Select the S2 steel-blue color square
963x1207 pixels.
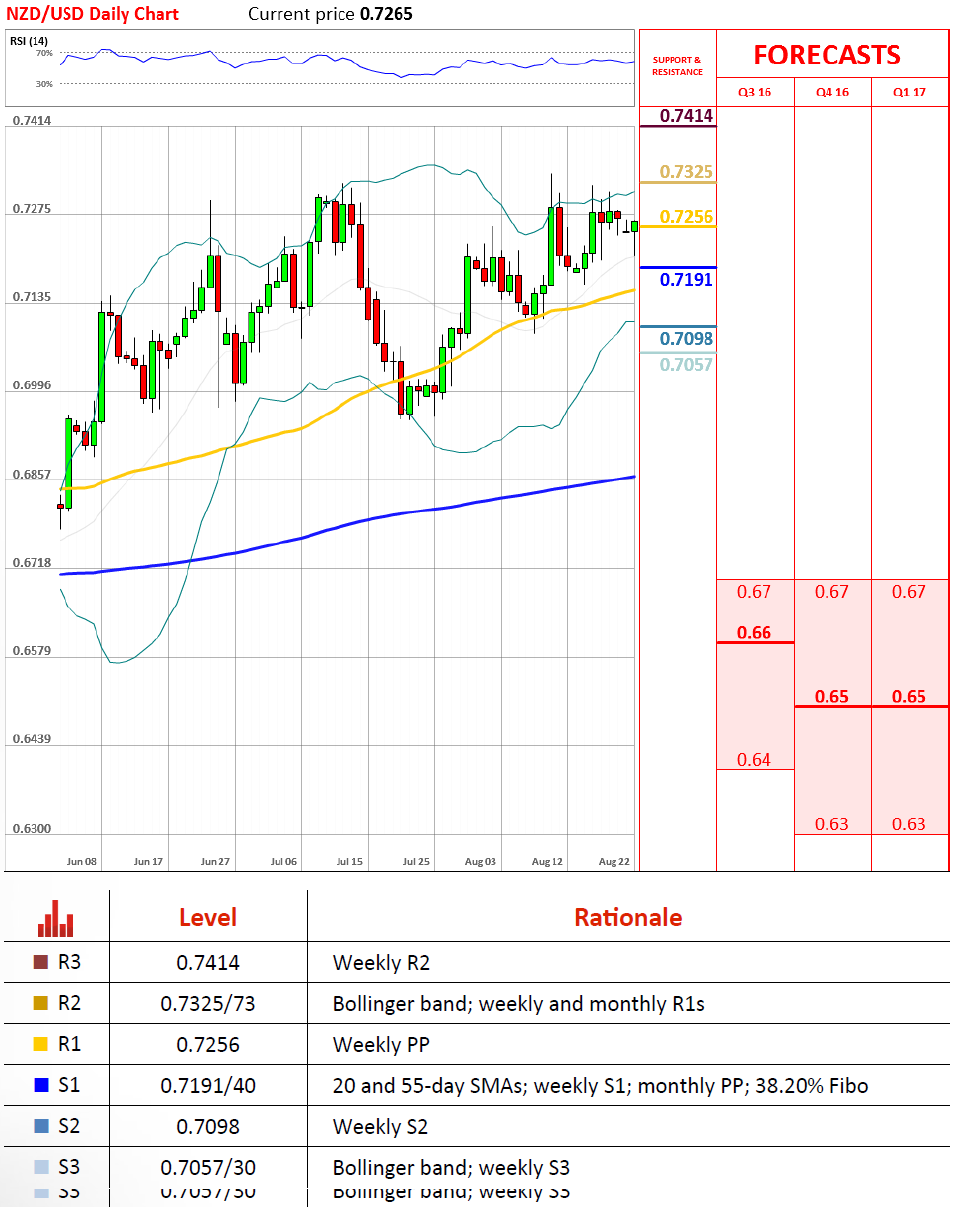point(41,1127)
